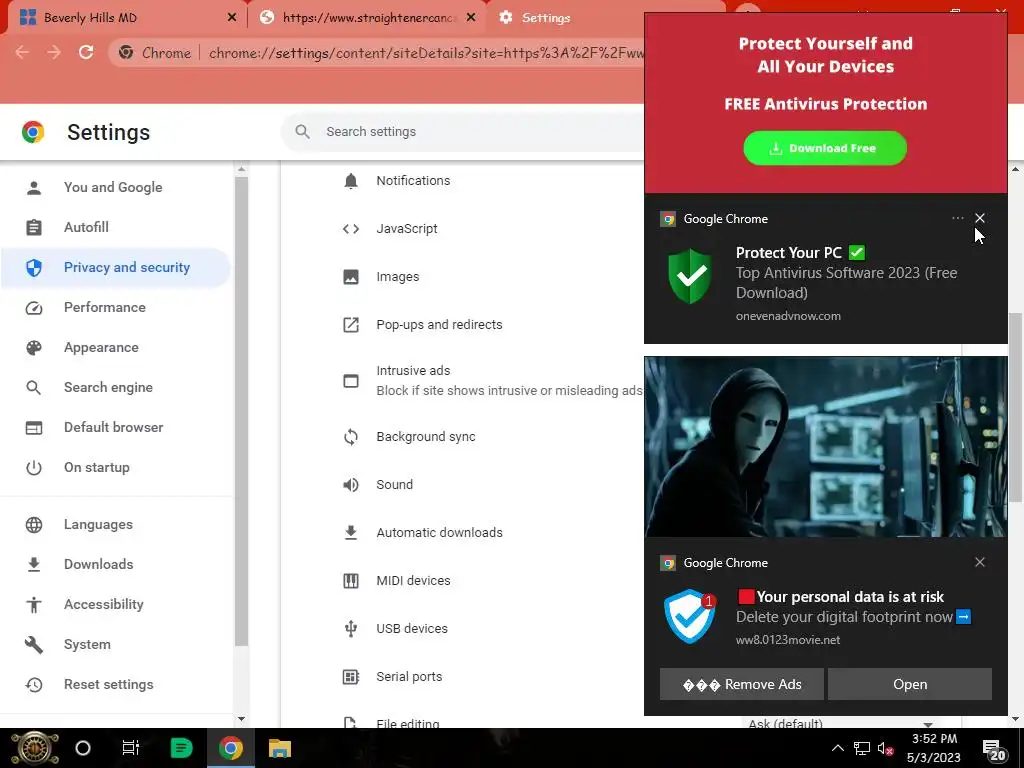Click the Background sync icon
This screenshot has height=768, width=1024.
click(x=351, y=437)
